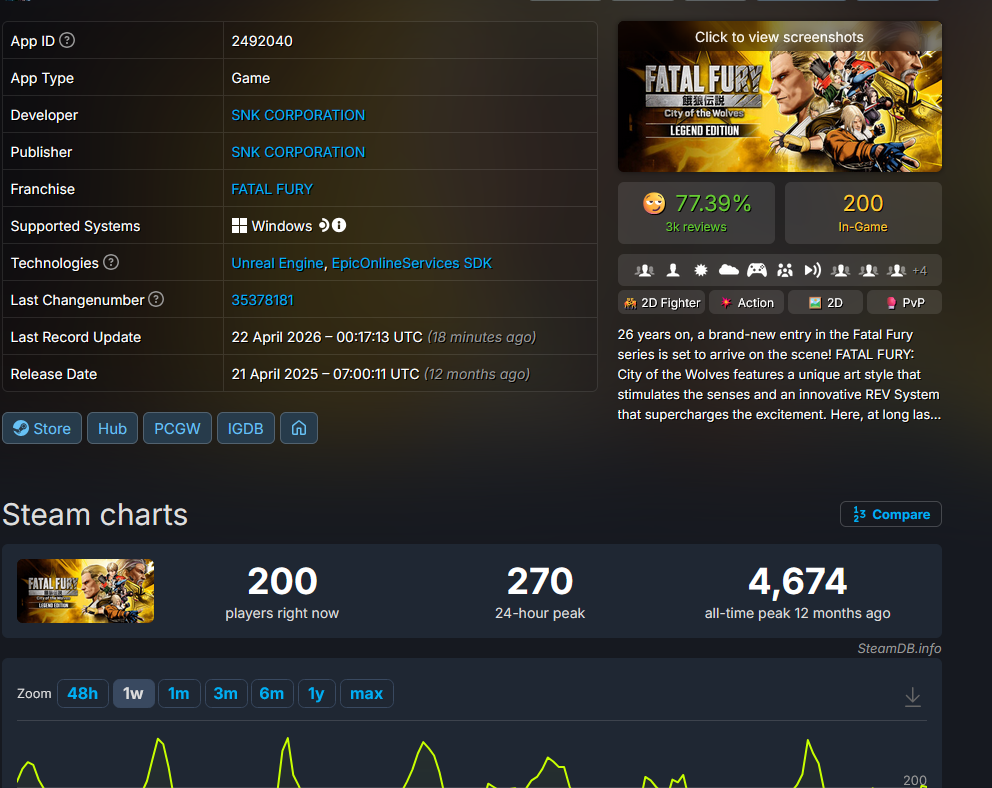The height and width of the screenshot is (788, 992).
Task: Open the 2D picture tag
Action: point(825,302)
